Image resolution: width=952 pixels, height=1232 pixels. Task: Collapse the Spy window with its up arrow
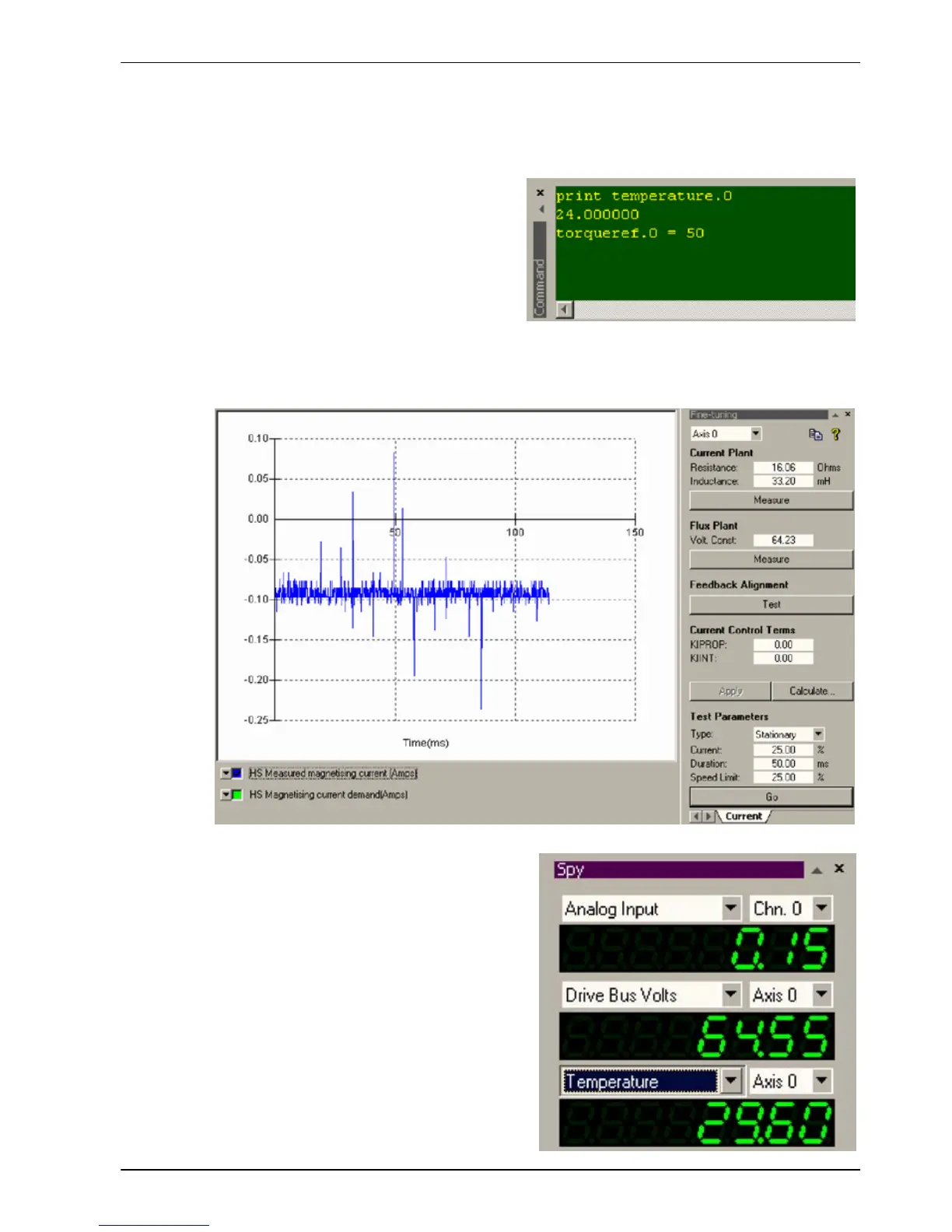pyautogui.click(x=817, y=870)
